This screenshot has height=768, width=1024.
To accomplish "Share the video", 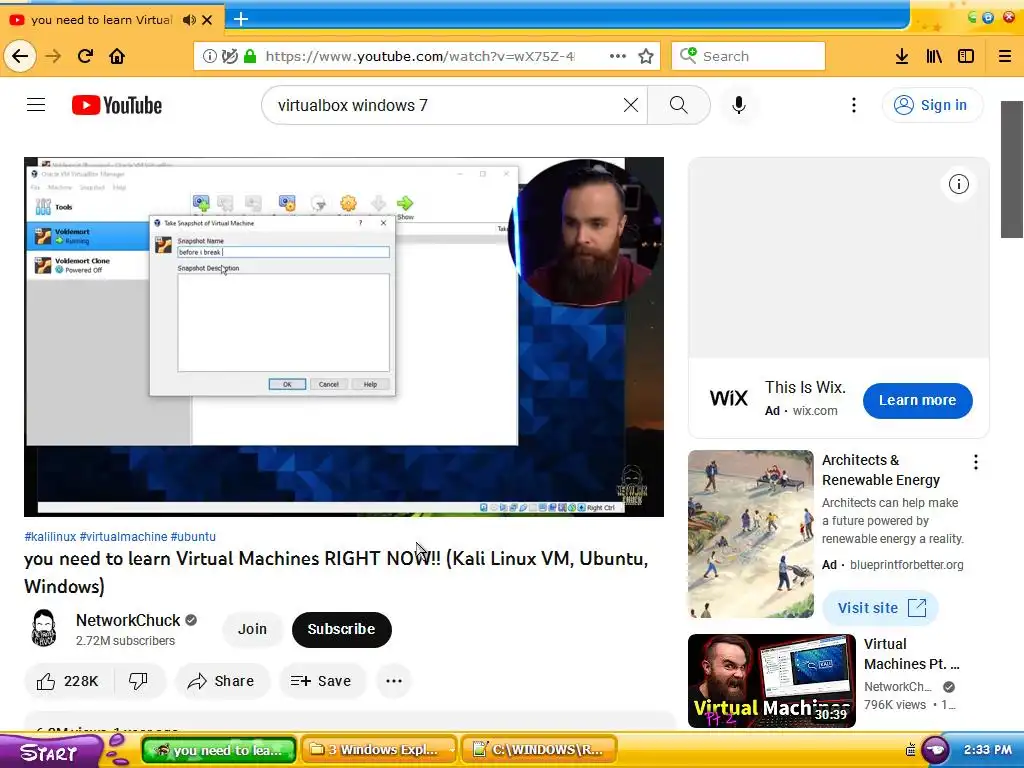I will [x=221, y=681].
